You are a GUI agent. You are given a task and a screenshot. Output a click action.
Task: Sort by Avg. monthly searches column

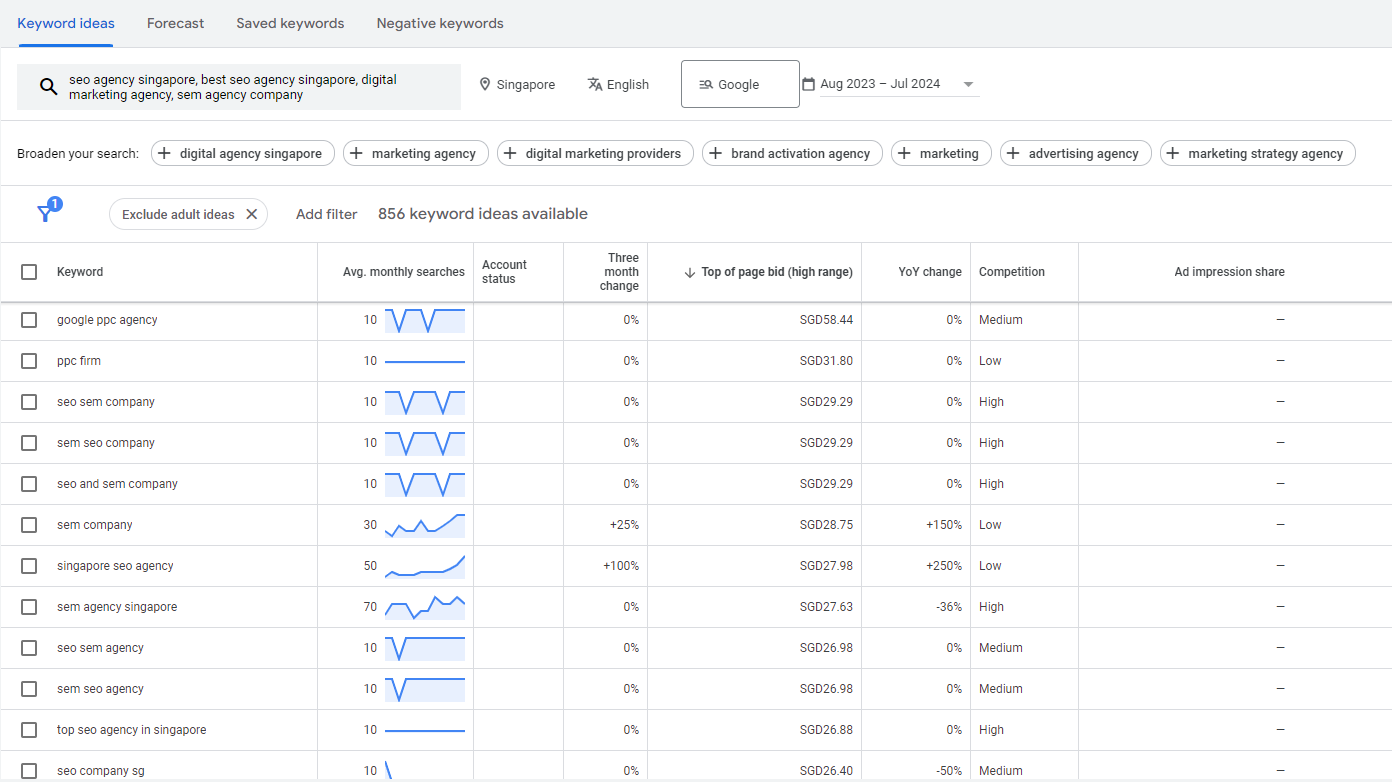click(x=404, y=272)
